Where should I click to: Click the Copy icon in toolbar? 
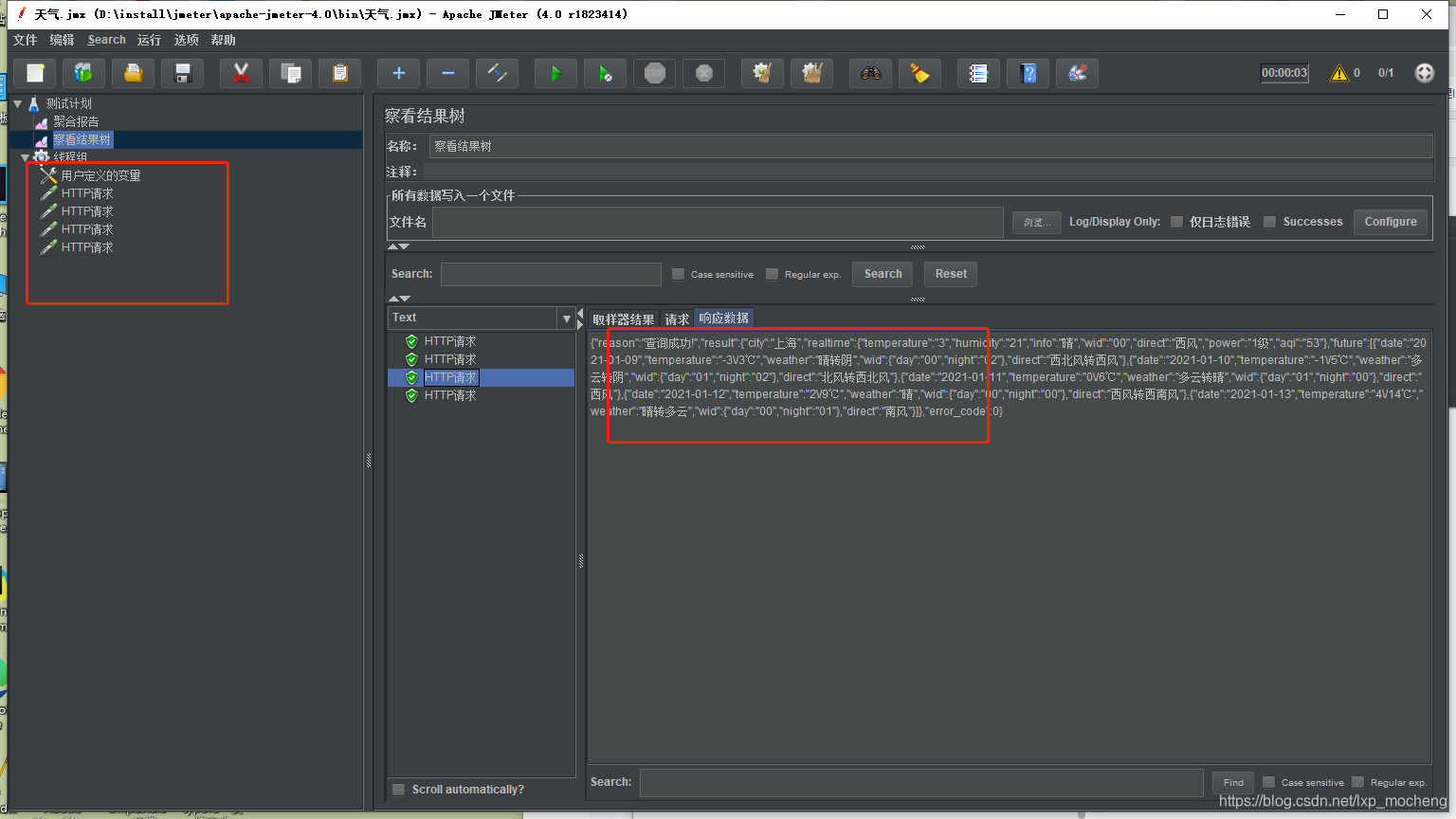point(291,73)
